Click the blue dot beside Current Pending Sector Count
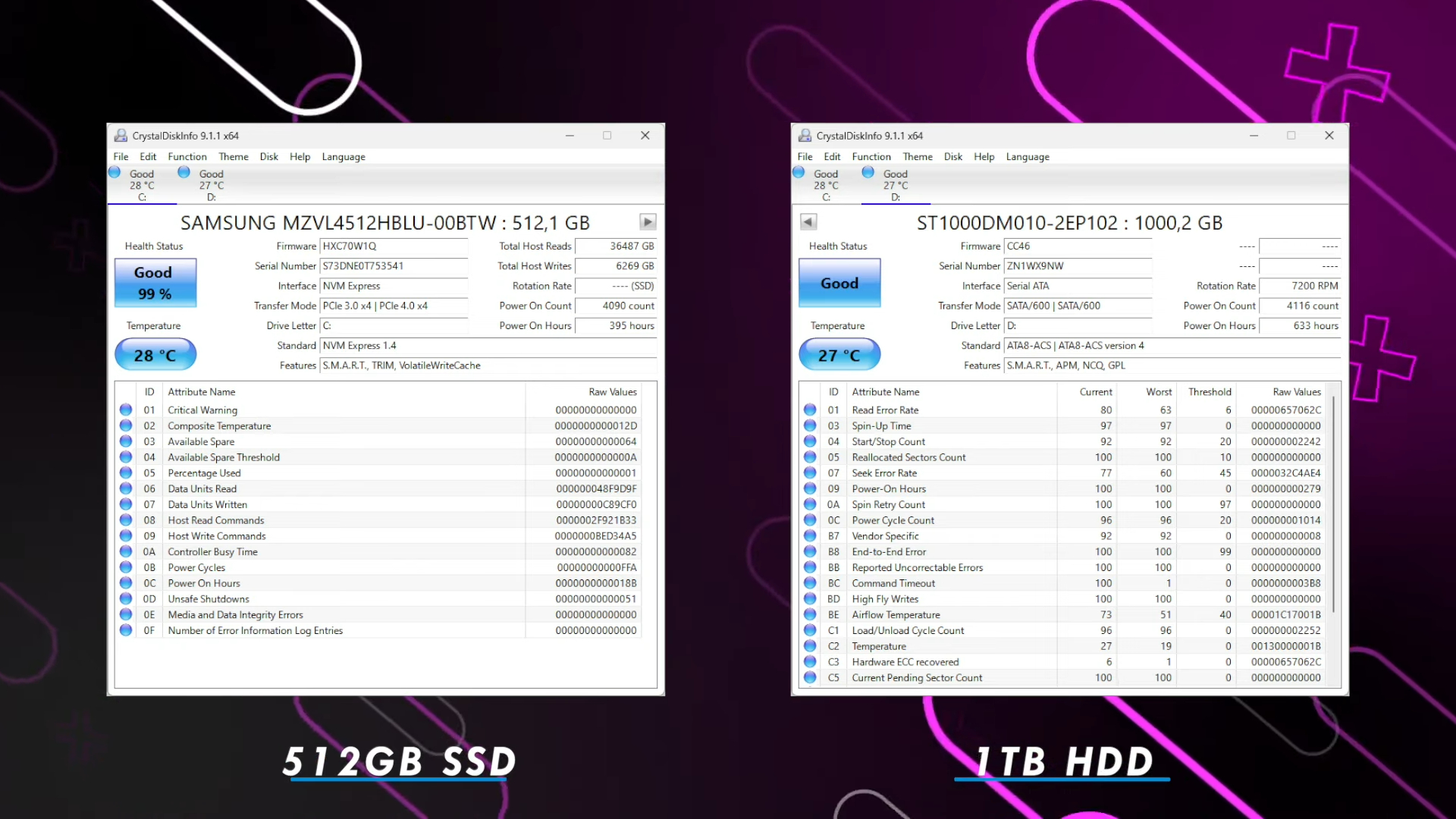 point(810,677)
